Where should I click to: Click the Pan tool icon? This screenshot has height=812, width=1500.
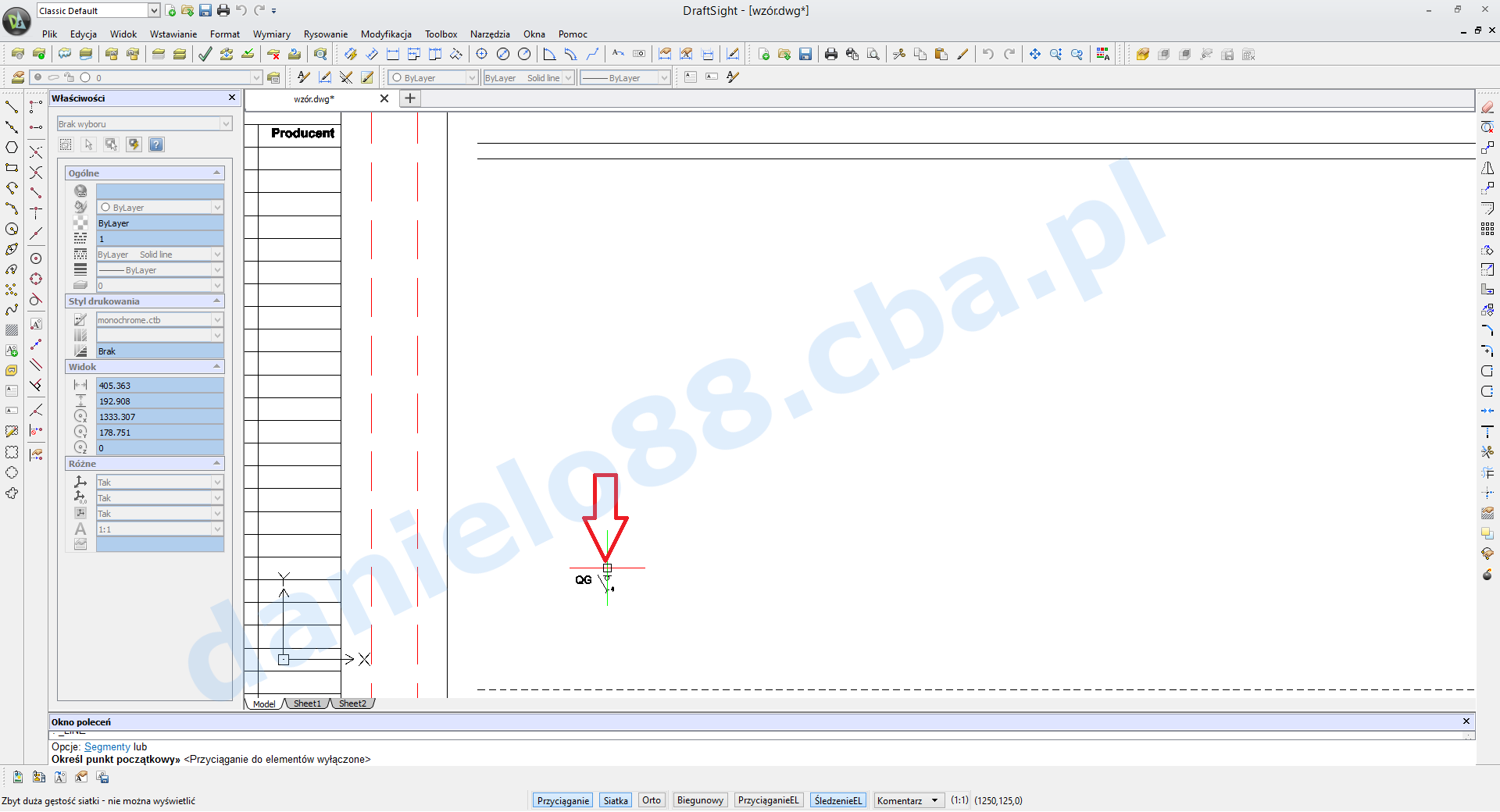[x=1035, y=54]
